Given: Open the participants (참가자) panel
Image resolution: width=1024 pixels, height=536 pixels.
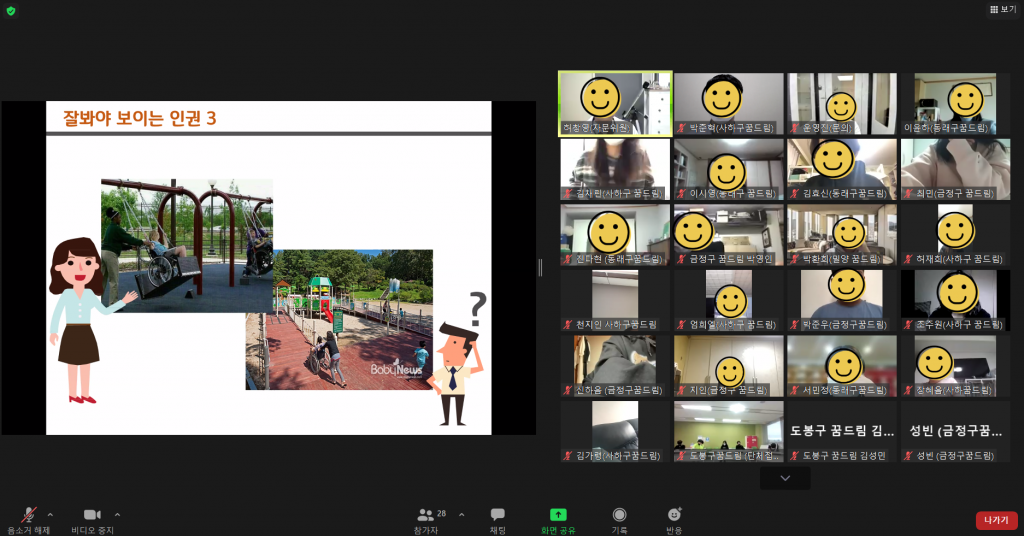Looking at the screenshot, I should (x=427, y=515).
